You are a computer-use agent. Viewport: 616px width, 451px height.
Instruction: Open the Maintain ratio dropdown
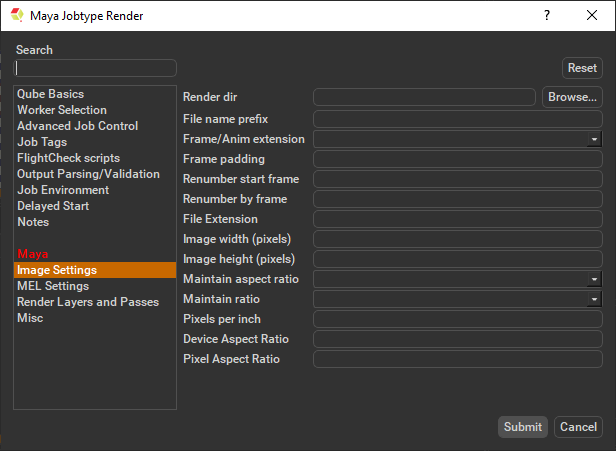click(x=457, y=299)
